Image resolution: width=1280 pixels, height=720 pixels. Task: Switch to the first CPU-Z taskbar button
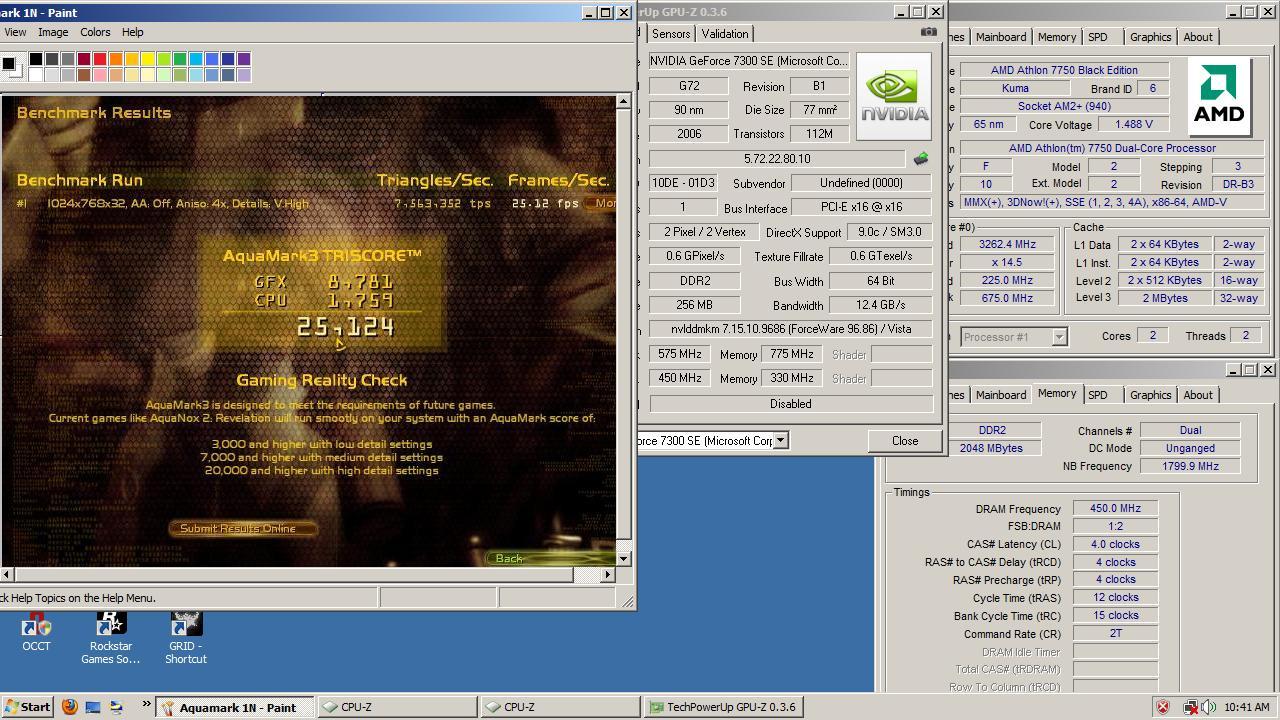pos(398,707)
